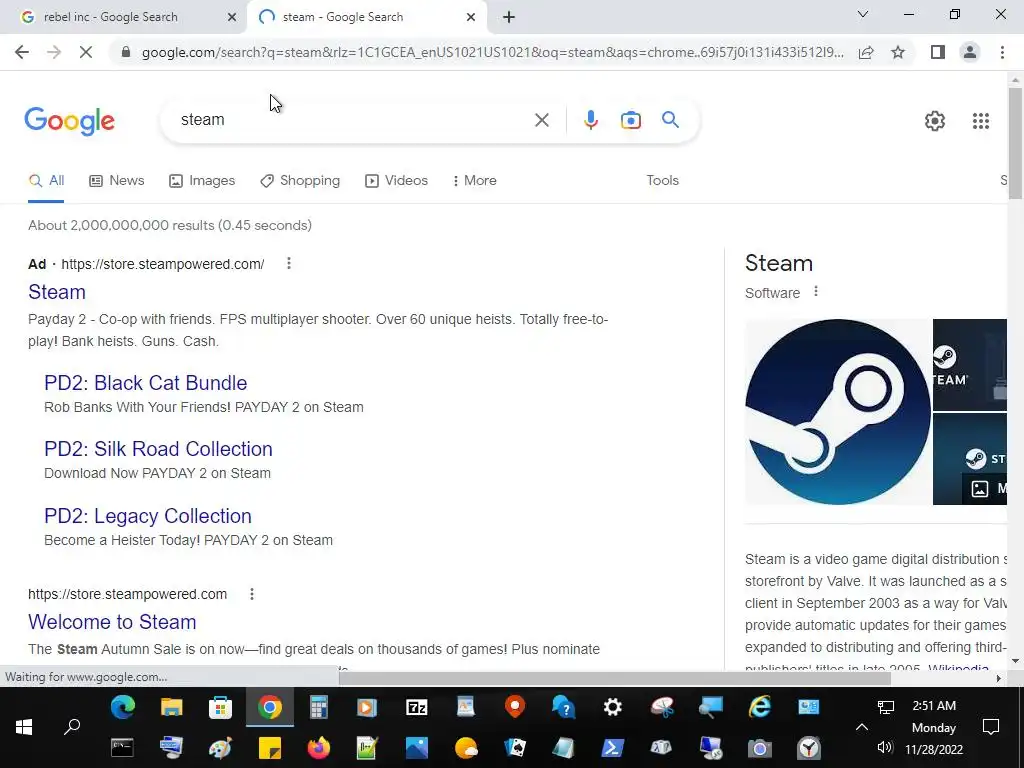This screenshot has width=1024, height=768.
Task: Open Calculator from the taskbar
Action: (318, 707)
